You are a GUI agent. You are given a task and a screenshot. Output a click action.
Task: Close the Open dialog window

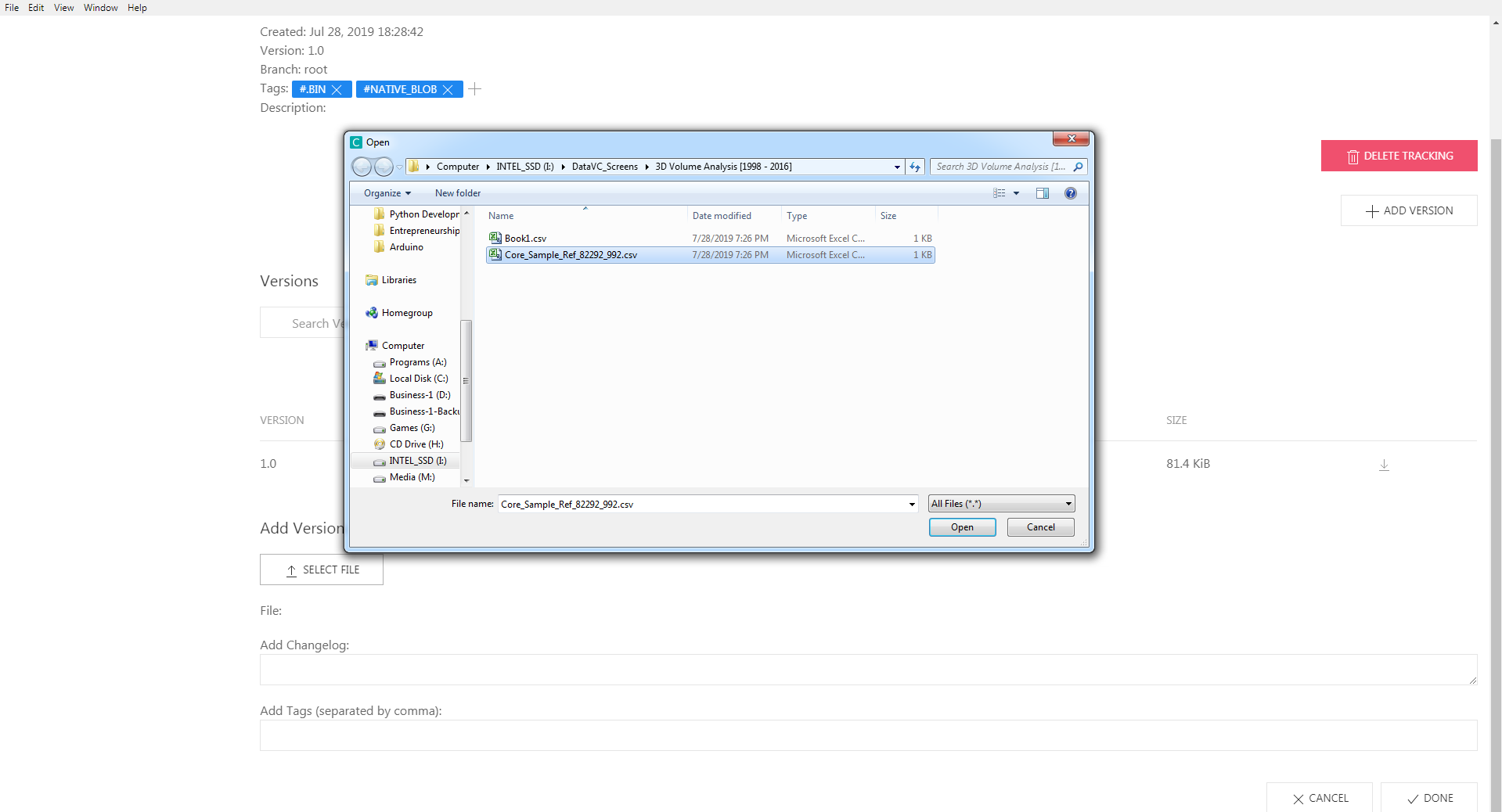tap(1072, 138)
